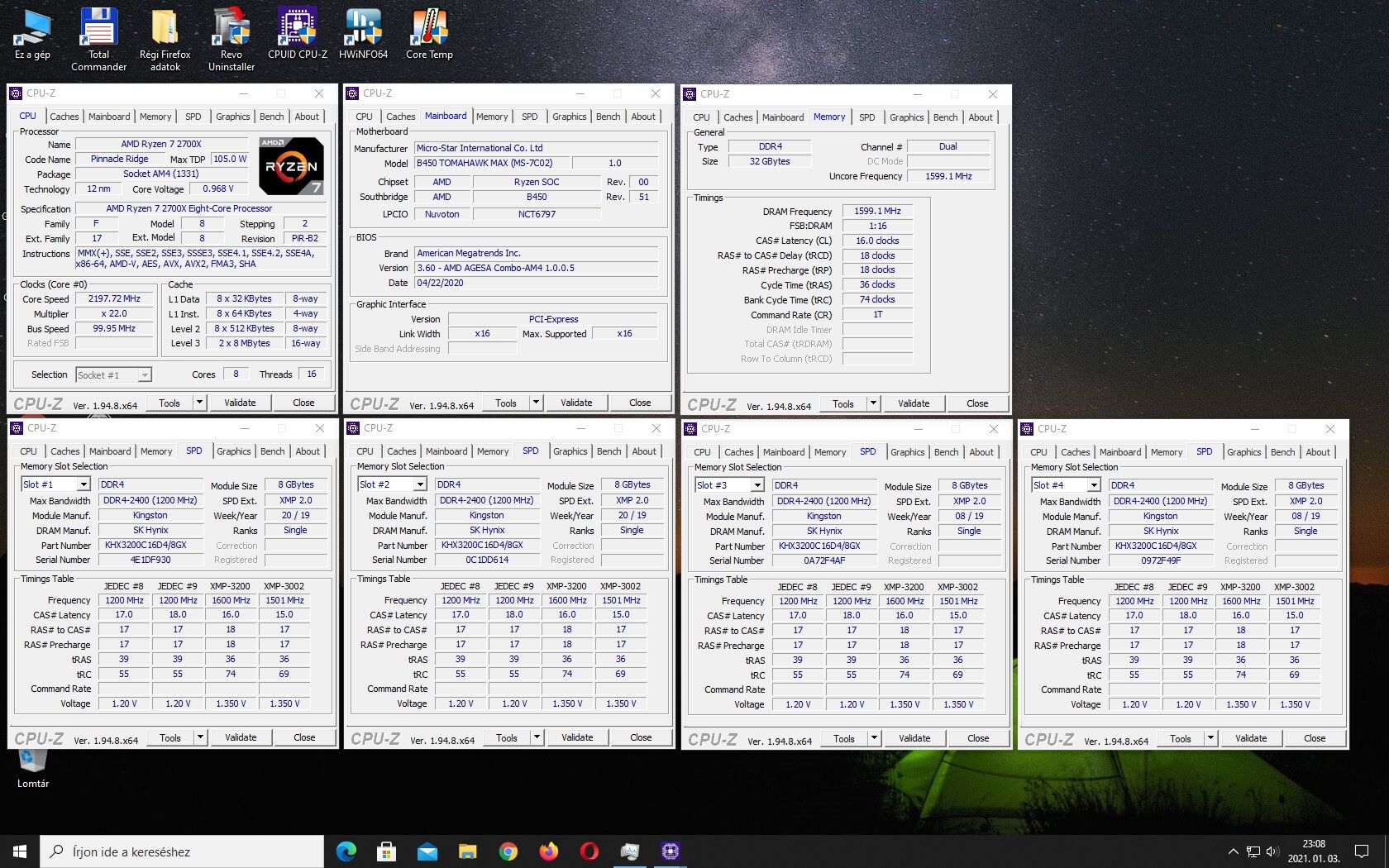Click the Pinnacle Ridge code name field
Image resolution: width=1389 pixels, height=868 pixels.
pyautogui.click(x=120, y=159)
